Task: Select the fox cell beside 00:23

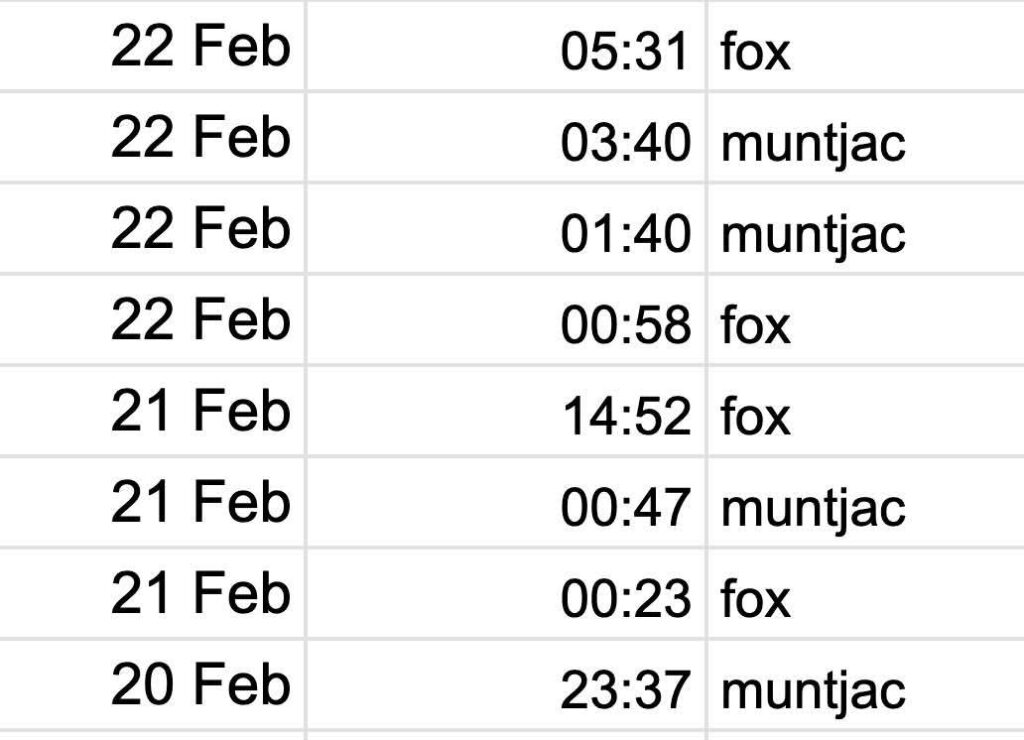Action: (x=756, y=598)
